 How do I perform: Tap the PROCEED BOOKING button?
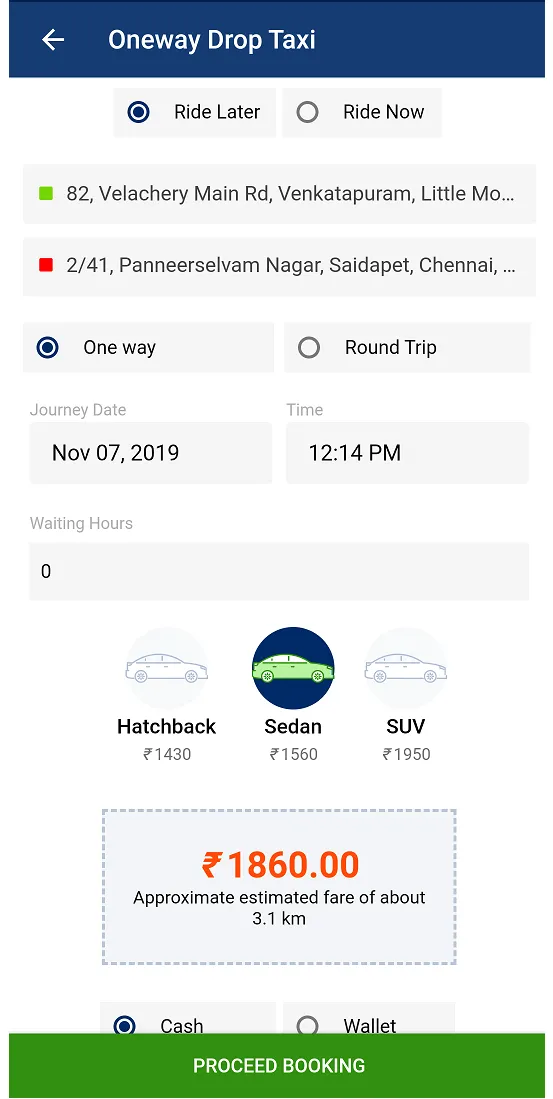[x=277, y=1065]
